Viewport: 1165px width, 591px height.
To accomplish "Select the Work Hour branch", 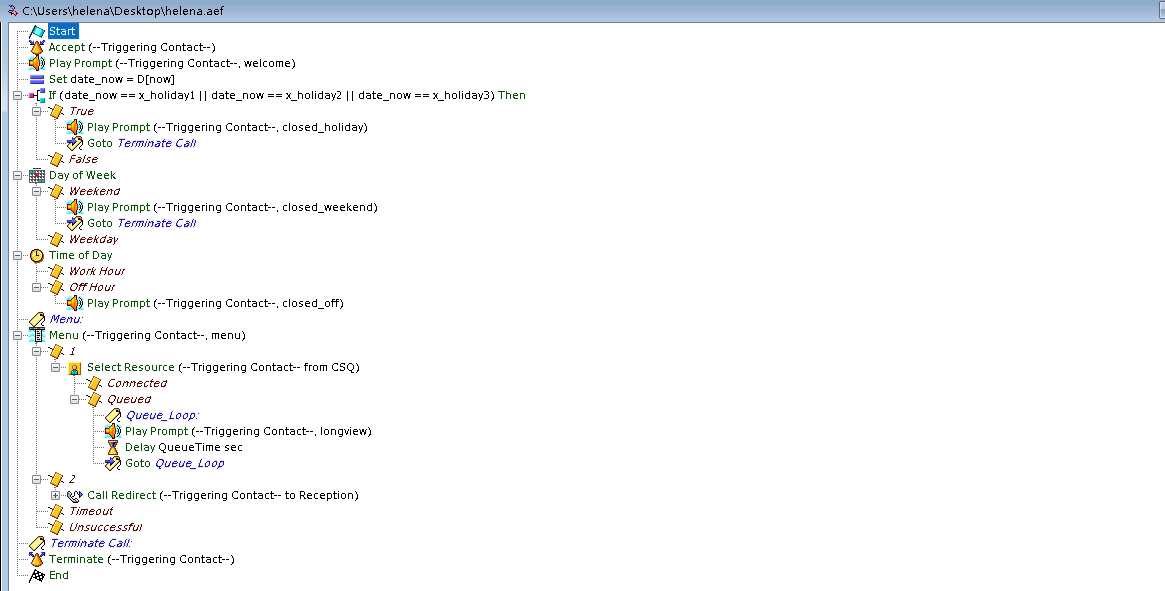I will tap(96, 271).
